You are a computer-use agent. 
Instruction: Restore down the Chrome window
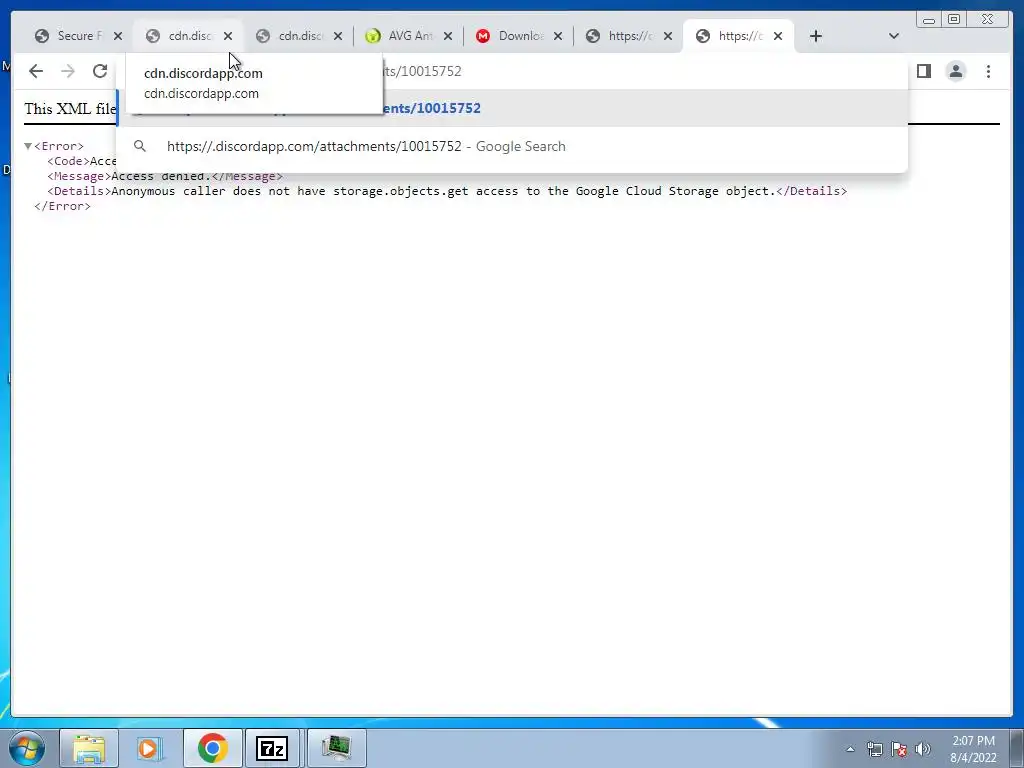(953, 20)
